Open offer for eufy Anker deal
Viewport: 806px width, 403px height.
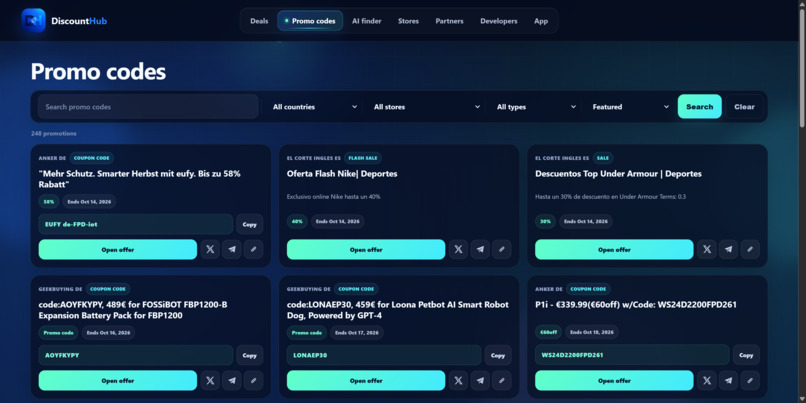tap(118, 249)
